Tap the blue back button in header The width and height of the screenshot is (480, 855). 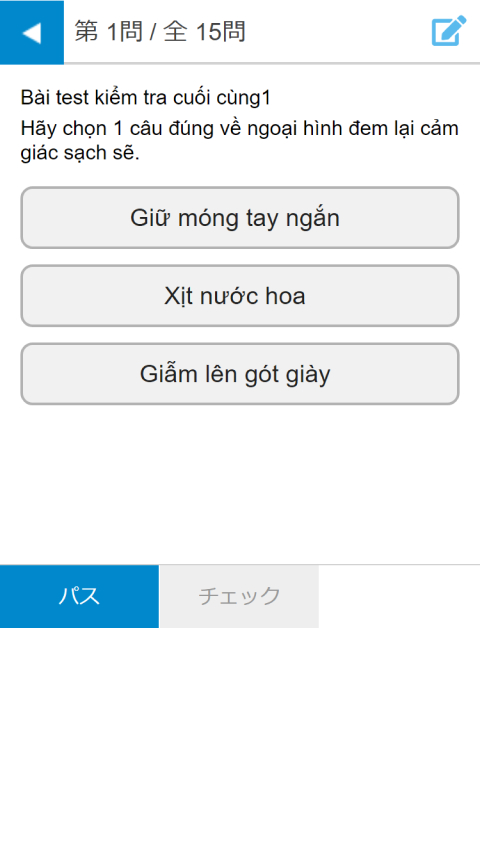(x=32, y=32)
